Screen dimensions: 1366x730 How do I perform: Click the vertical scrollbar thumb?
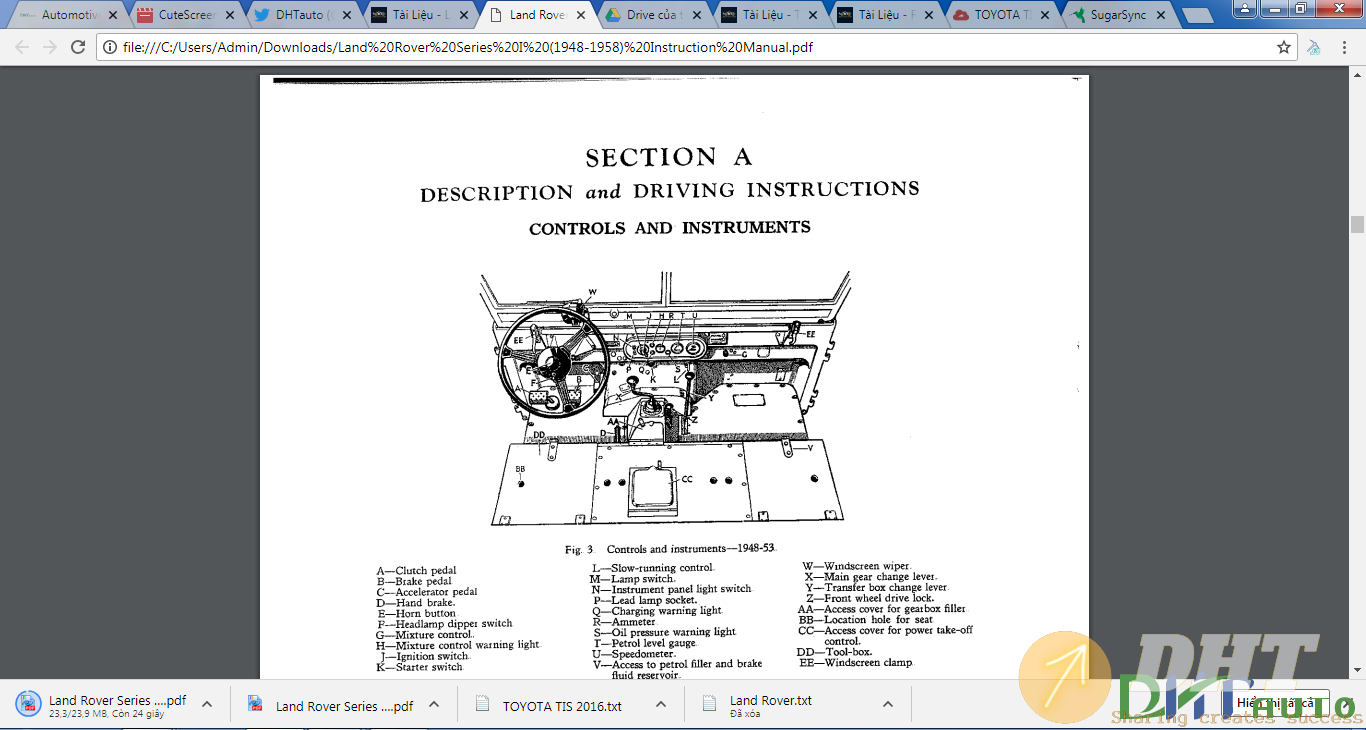(x=1357, y=224)
